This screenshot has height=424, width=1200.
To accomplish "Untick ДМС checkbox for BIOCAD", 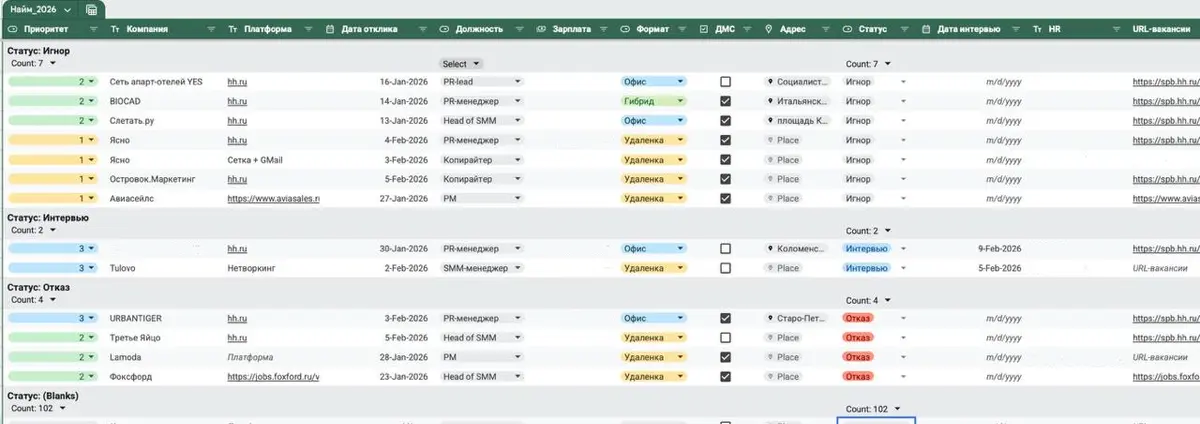I will 725,101.
